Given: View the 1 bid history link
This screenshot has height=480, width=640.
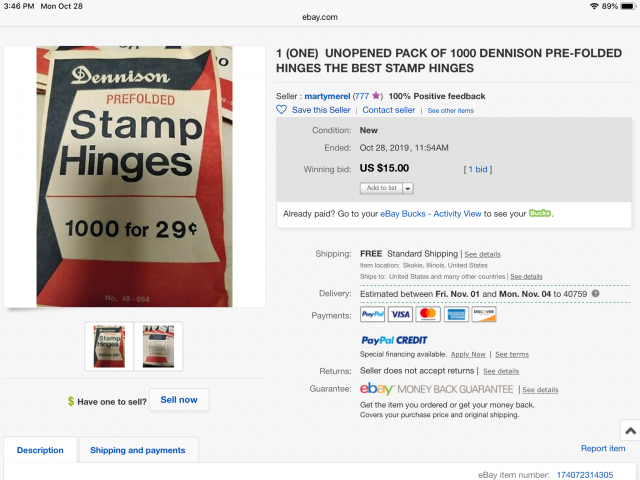Looking at the screenshot, I should (478, 169).
